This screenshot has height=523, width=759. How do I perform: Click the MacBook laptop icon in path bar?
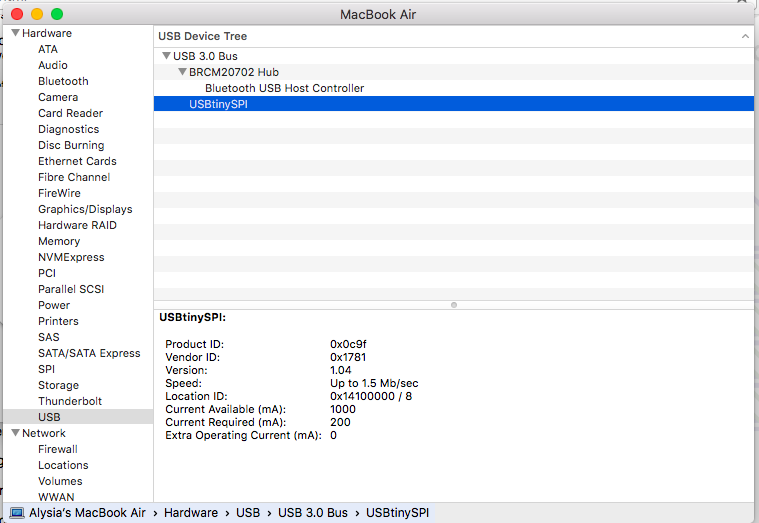(x=17, y=512)
